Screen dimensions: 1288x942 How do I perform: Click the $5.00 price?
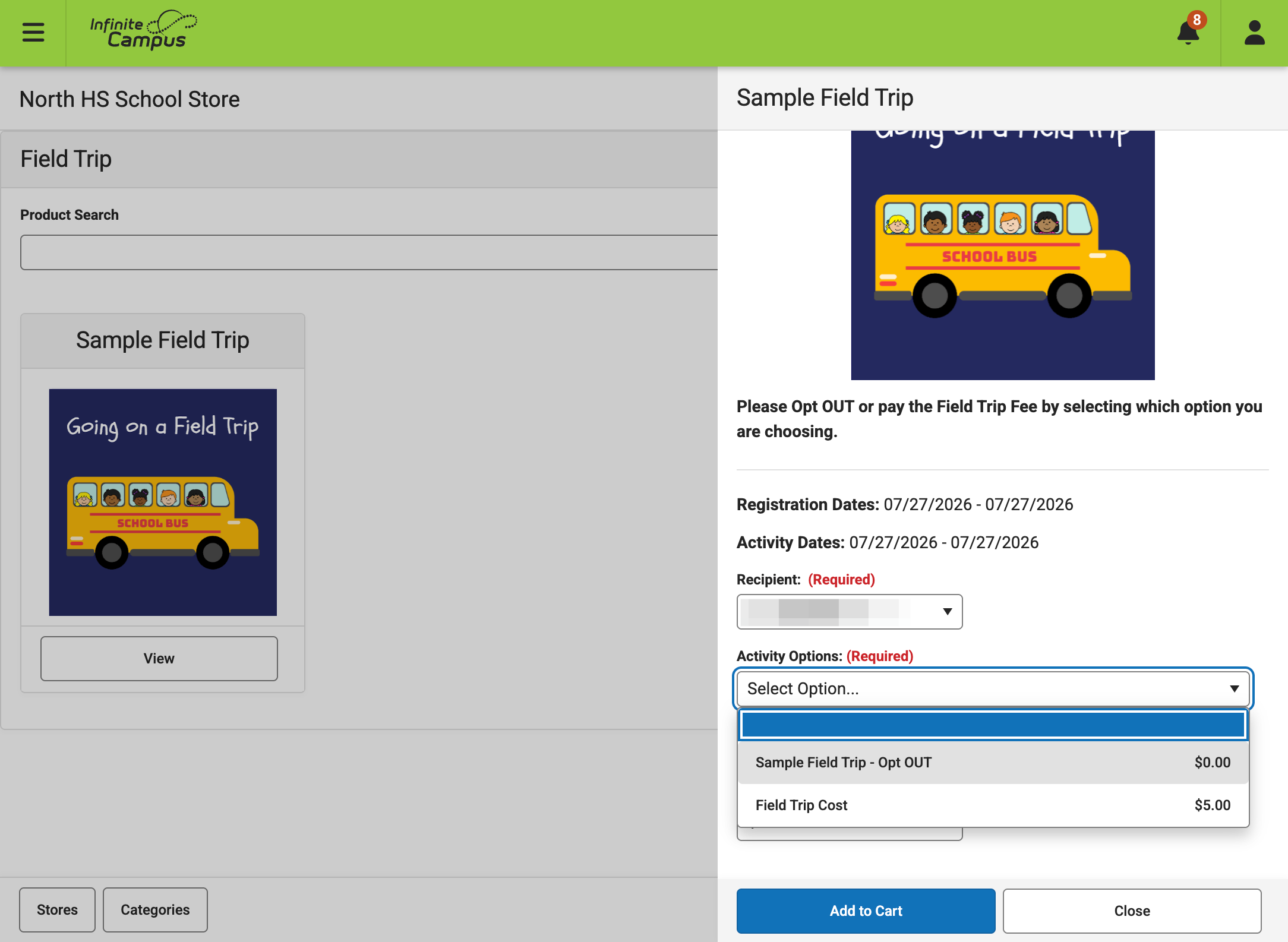pos(1213,805)
